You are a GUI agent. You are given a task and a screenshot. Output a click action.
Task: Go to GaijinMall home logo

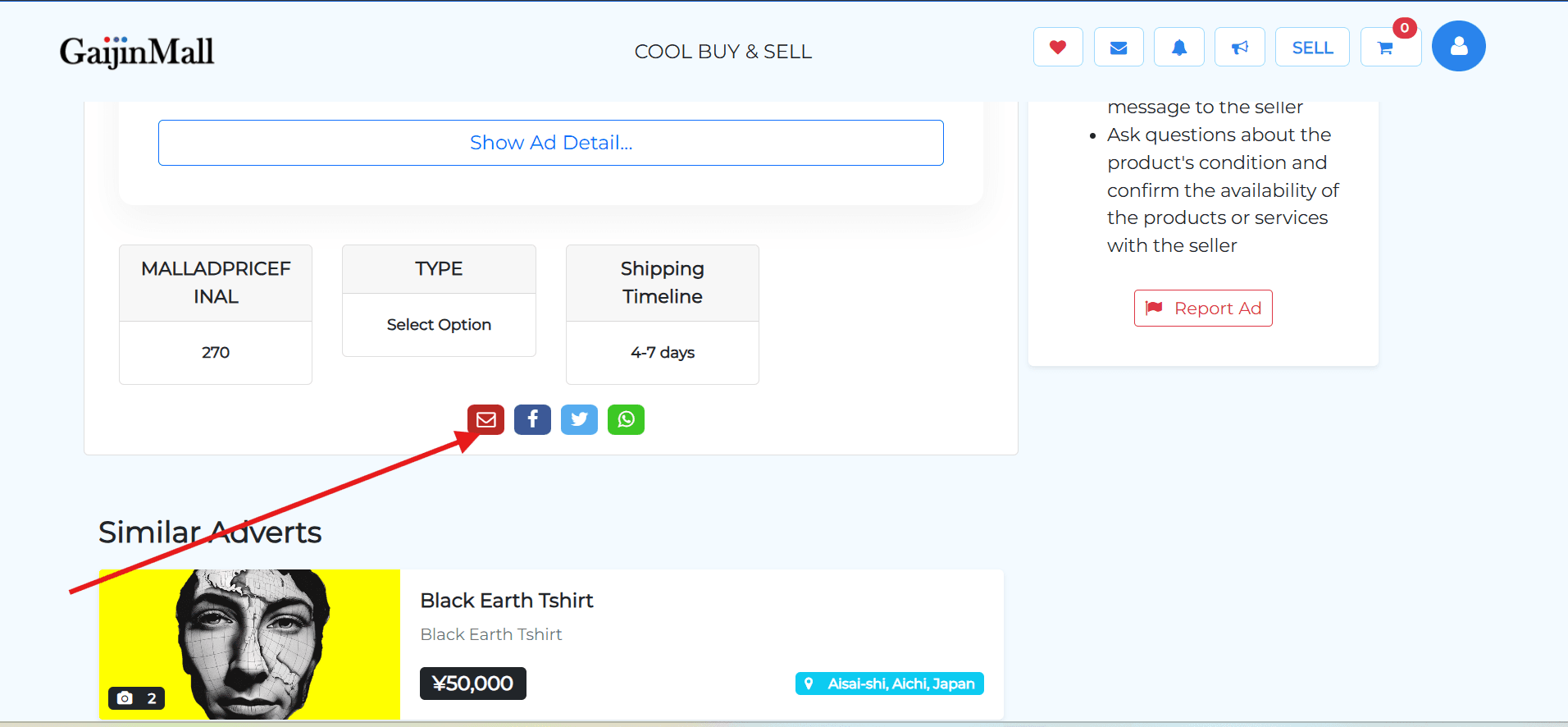pos(137,51)
